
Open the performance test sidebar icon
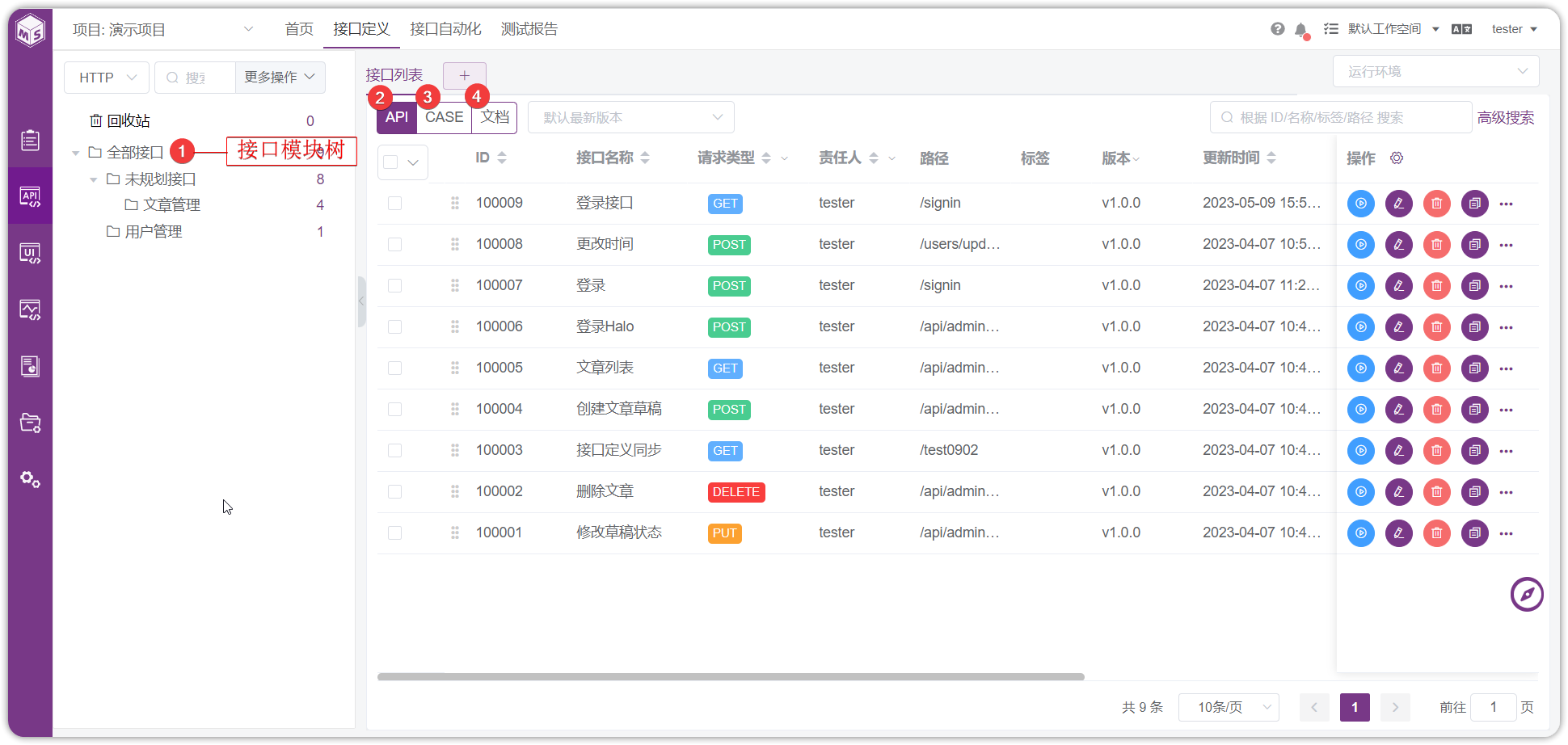pos(30,309)
